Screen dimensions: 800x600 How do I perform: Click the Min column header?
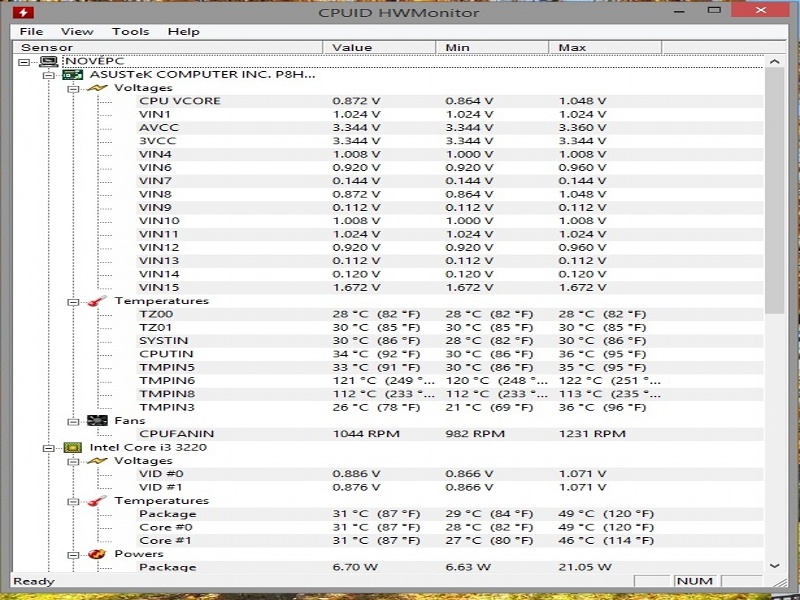[x=492, y=47]
